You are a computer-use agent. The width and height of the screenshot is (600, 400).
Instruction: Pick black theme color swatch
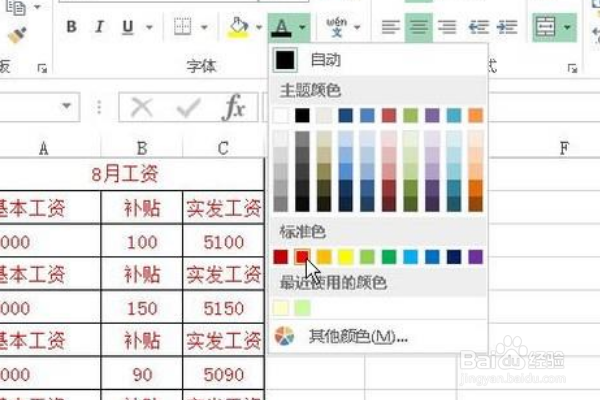pyautogui.click(x=302, y=116)
